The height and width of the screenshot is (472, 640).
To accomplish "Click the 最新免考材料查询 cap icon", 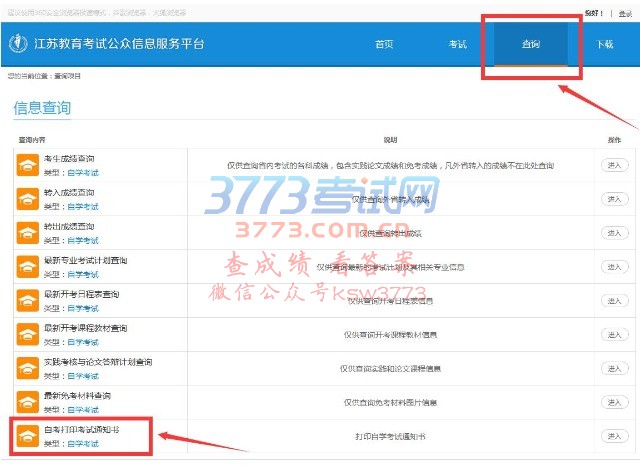I will 27,402.
